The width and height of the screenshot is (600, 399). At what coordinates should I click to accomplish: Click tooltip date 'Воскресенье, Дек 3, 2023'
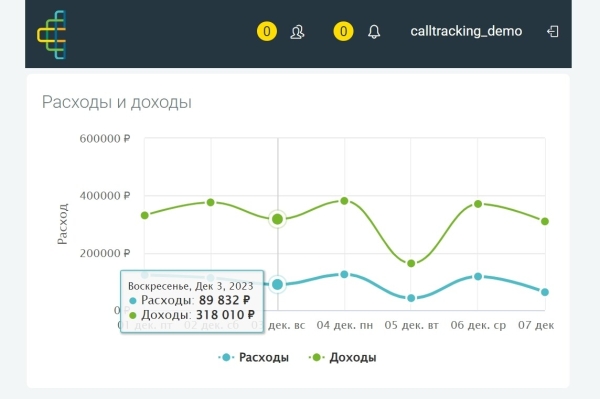click(x=191, y=286)
